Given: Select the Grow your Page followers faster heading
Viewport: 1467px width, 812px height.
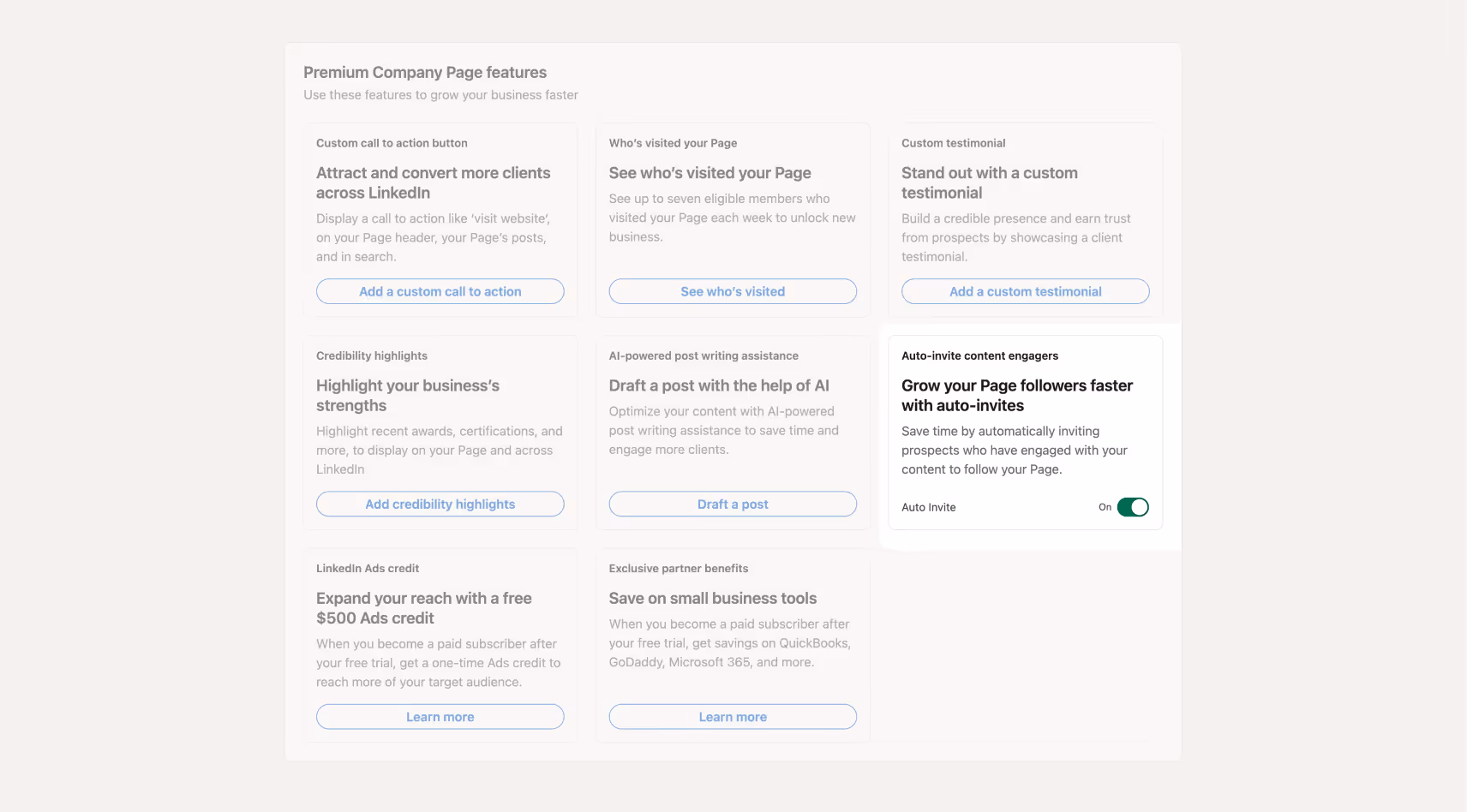Looking at the screenshot, I should (x=1016, y=396).
